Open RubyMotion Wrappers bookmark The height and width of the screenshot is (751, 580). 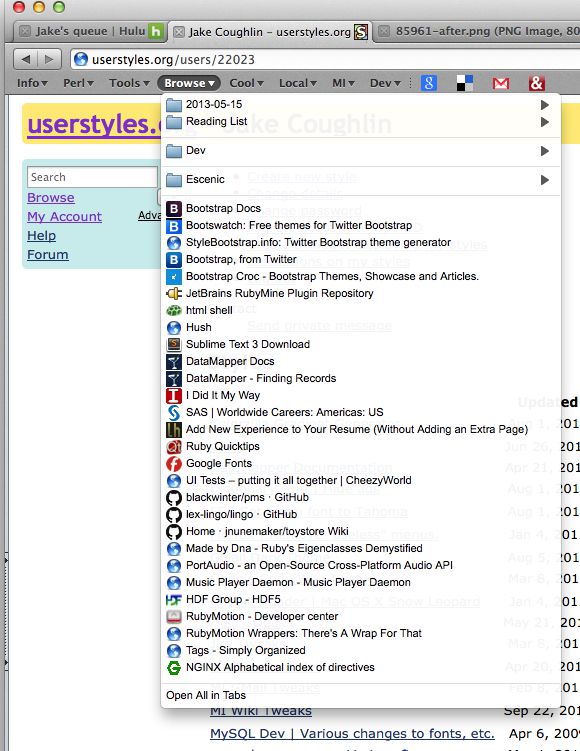(x=360, y=634)
